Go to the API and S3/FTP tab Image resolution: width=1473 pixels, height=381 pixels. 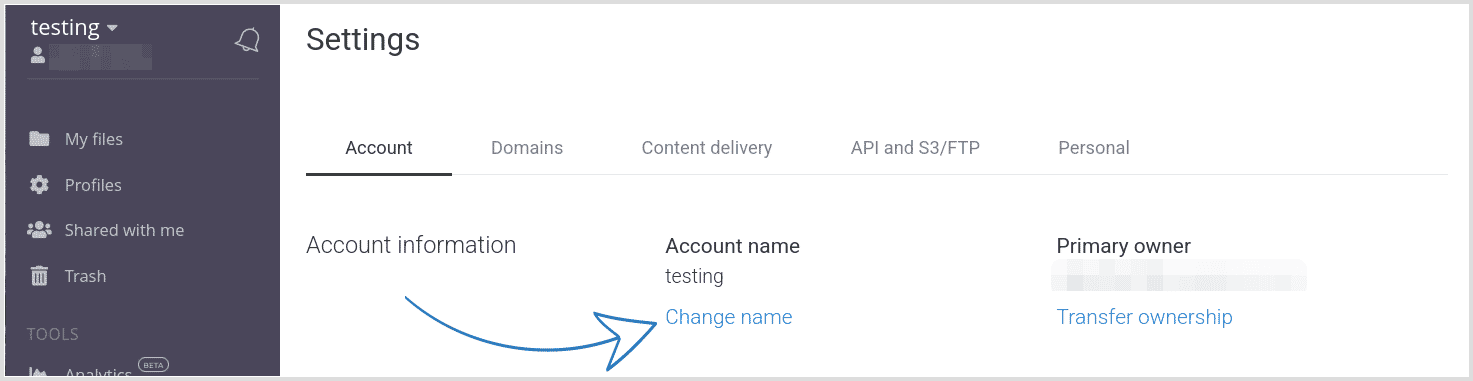click(x=915, y=148)
